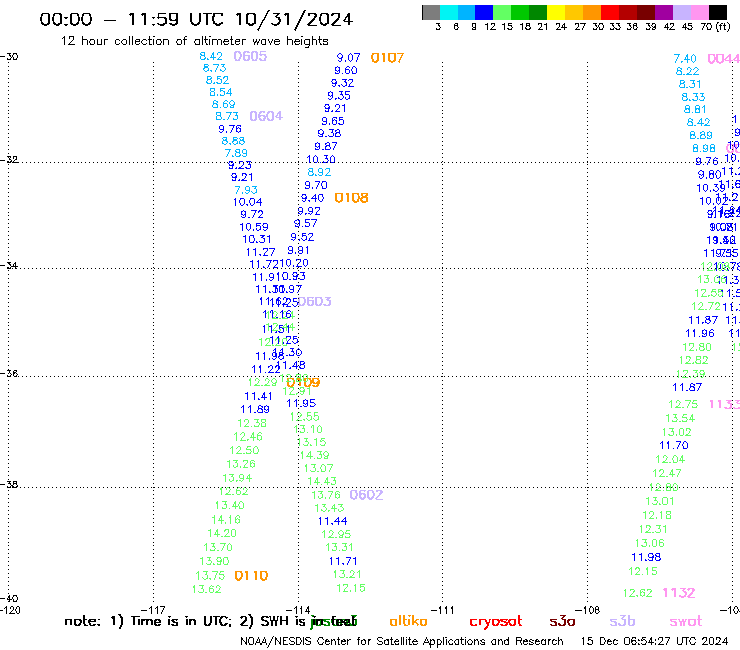Click the wave height value '13.54'
Screen dimensions: 740x650
tap(680, 418)
